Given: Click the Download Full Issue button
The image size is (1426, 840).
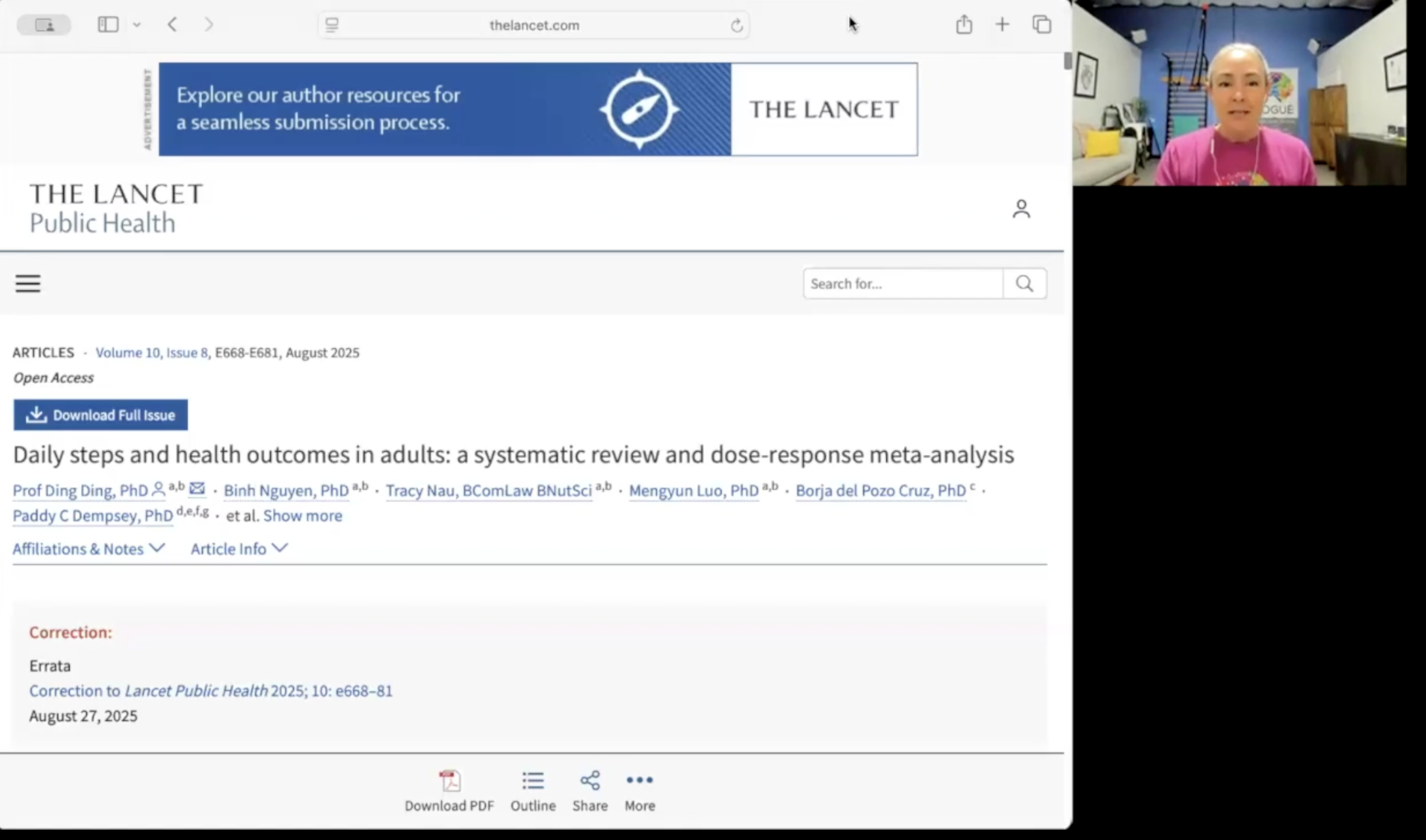Looking at the screenshot, I should click(100, 415).
